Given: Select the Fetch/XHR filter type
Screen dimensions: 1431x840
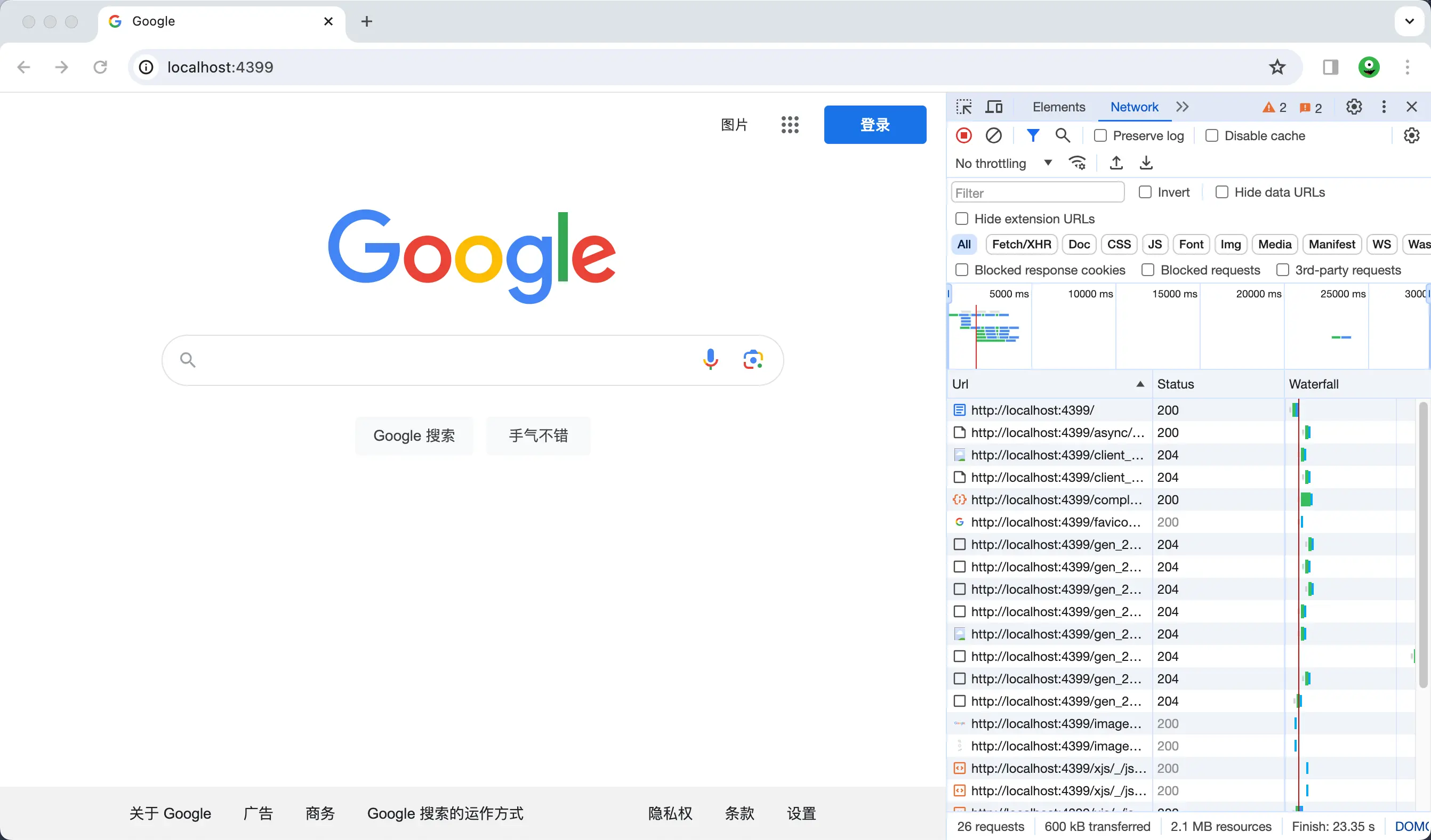Looking at the screenshot, I should [1021, 244].
